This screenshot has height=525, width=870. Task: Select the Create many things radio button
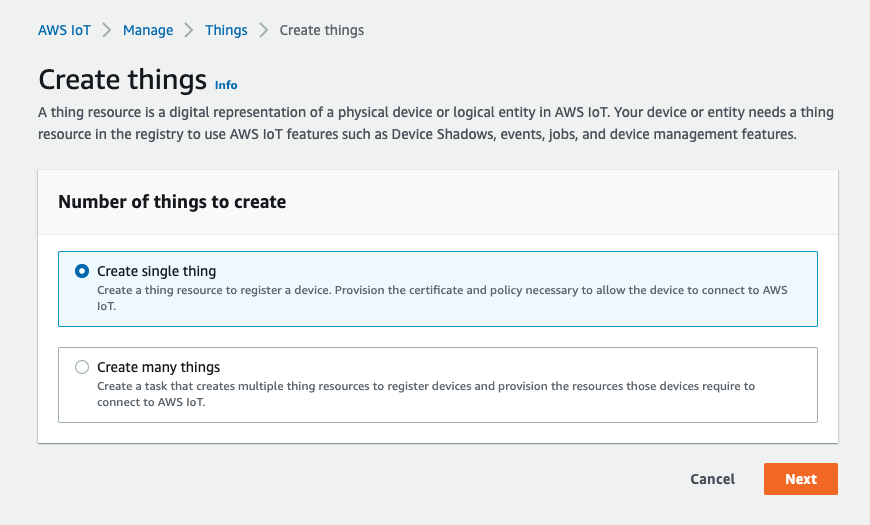pos(82,367)
